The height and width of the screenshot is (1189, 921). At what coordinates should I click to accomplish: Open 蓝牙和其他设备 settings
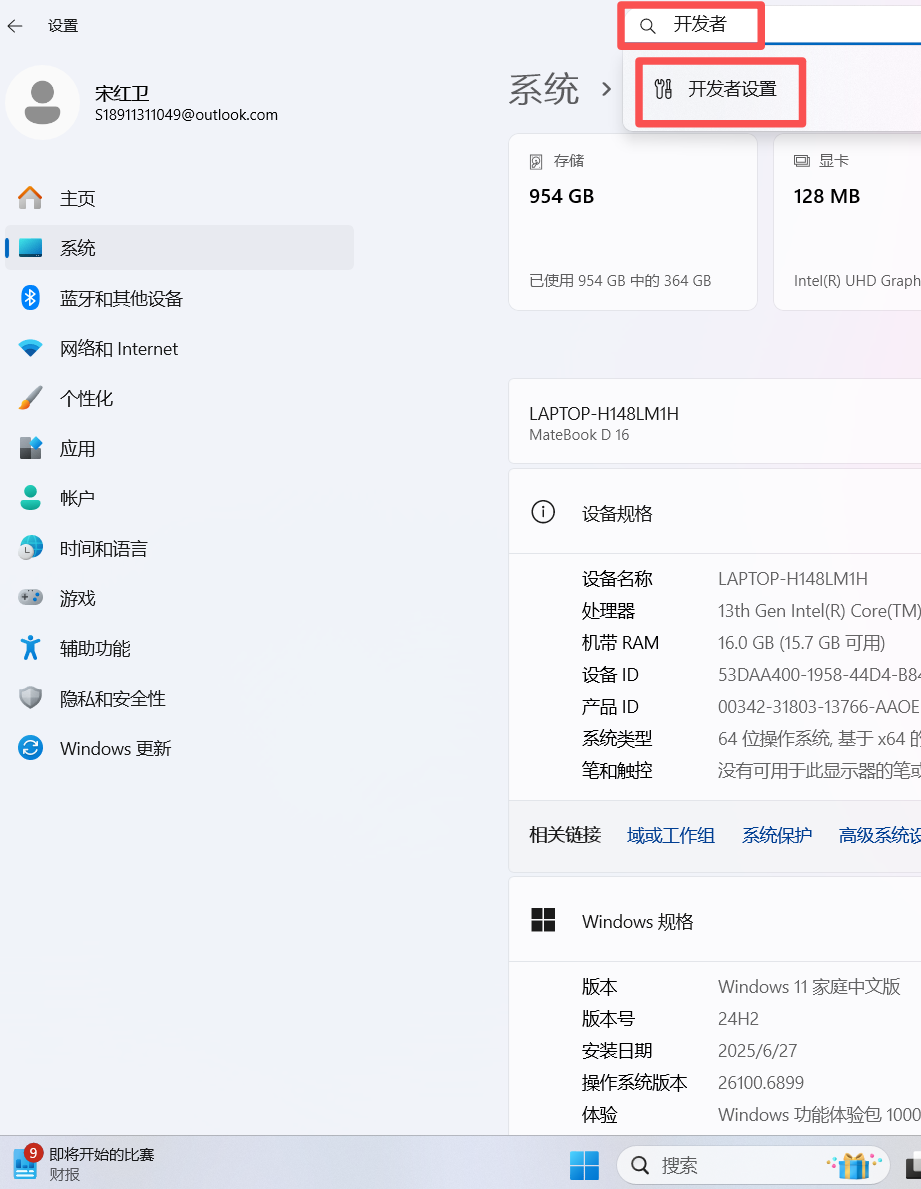(x=179, y=298)
